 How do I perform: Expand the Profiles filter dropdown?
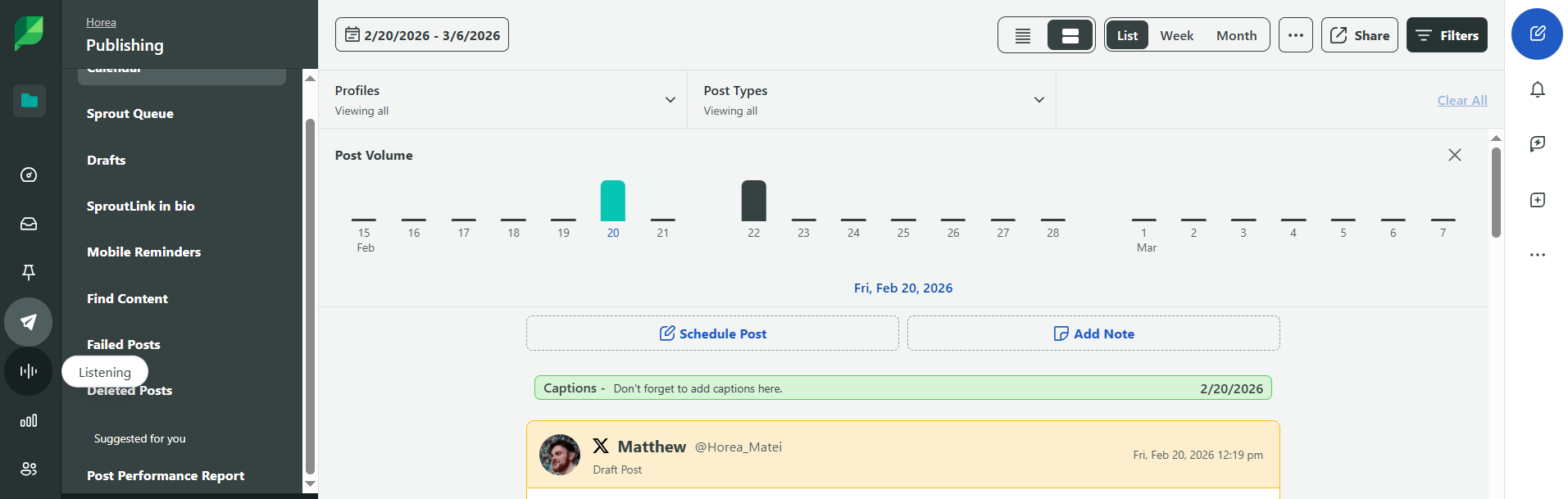pos(503,99)
